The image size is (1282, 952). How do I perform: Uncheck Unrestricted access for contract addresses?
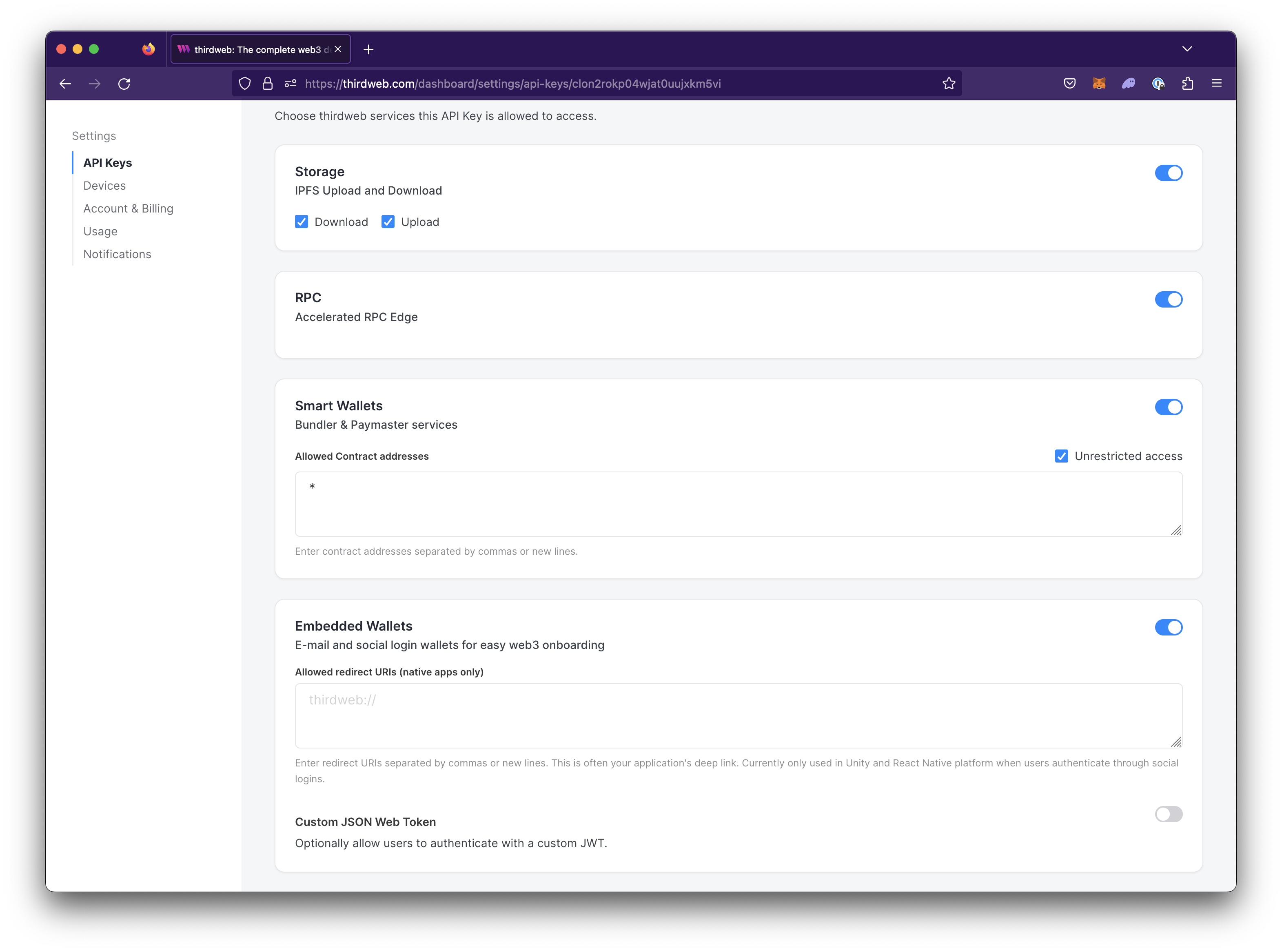(x=1061, y=456)
